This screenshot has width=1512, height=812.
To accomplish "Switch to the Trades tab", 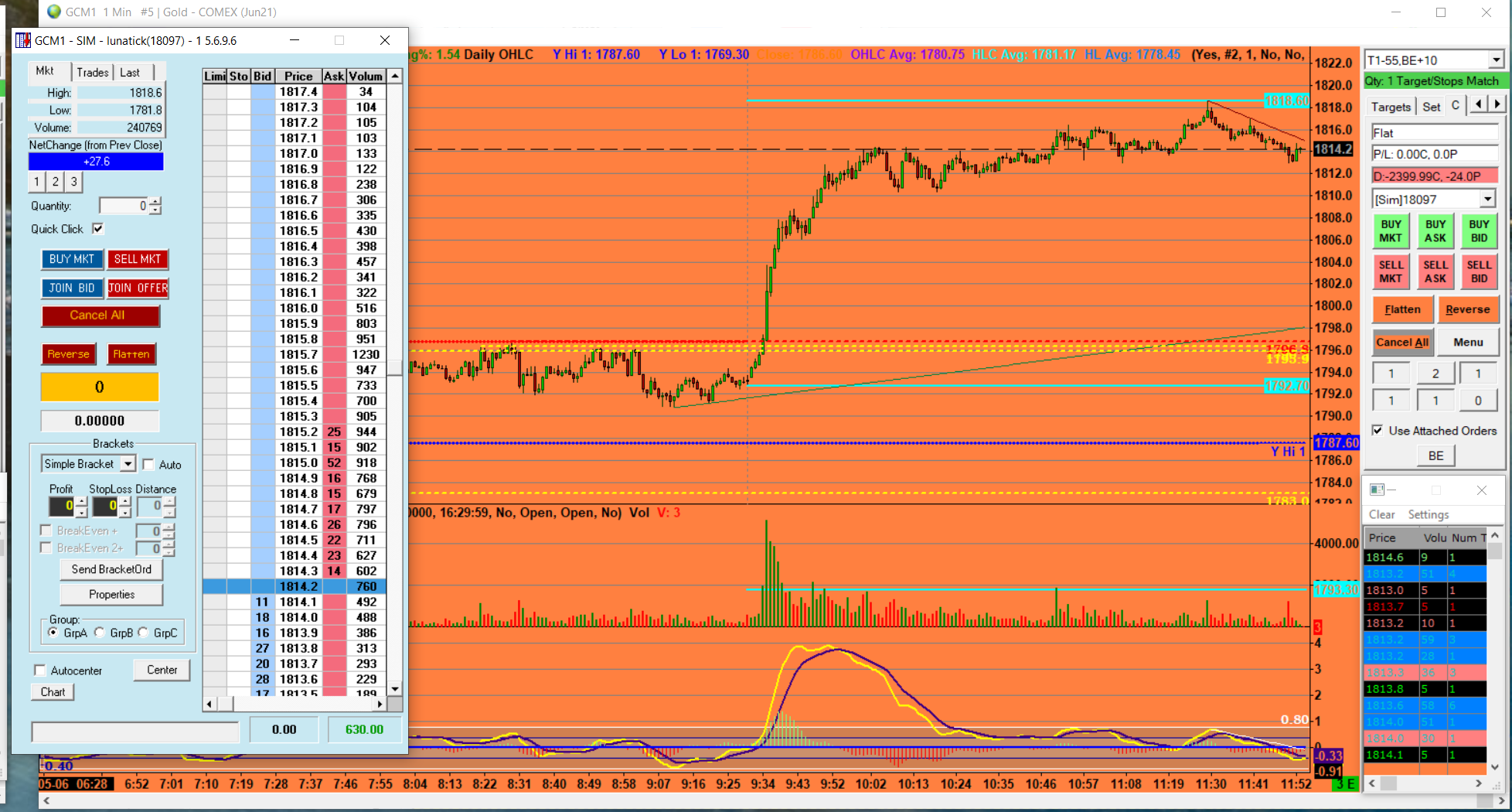I will [x=92, y=72].
